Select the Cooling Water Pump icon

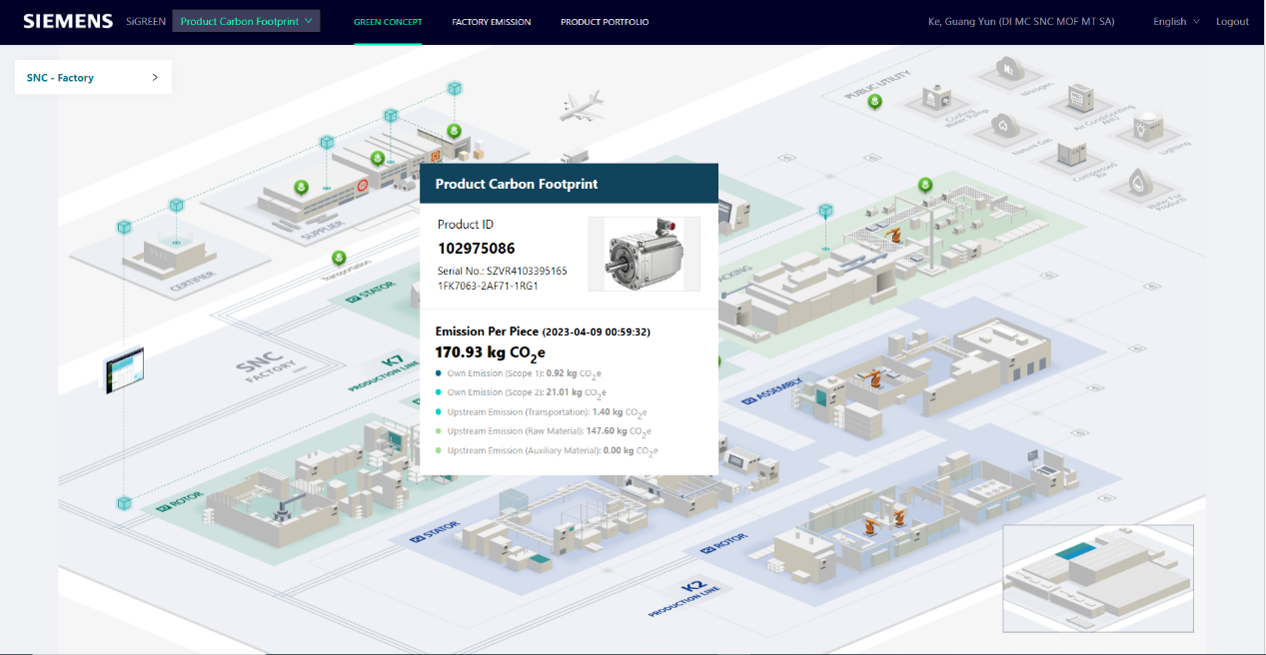938,98
